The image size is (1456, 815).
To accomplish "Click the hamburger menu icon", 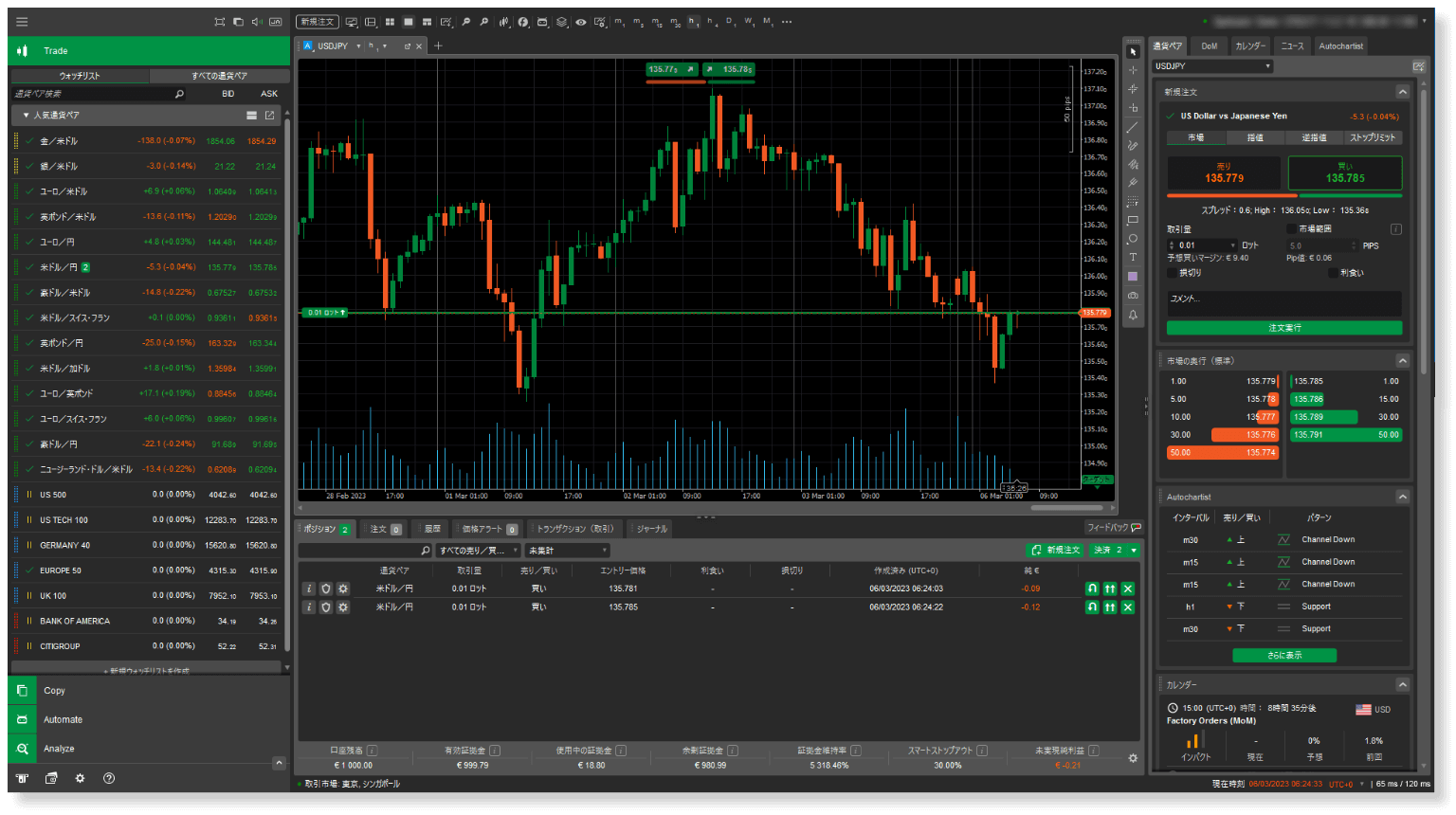I will pos(22,22).
